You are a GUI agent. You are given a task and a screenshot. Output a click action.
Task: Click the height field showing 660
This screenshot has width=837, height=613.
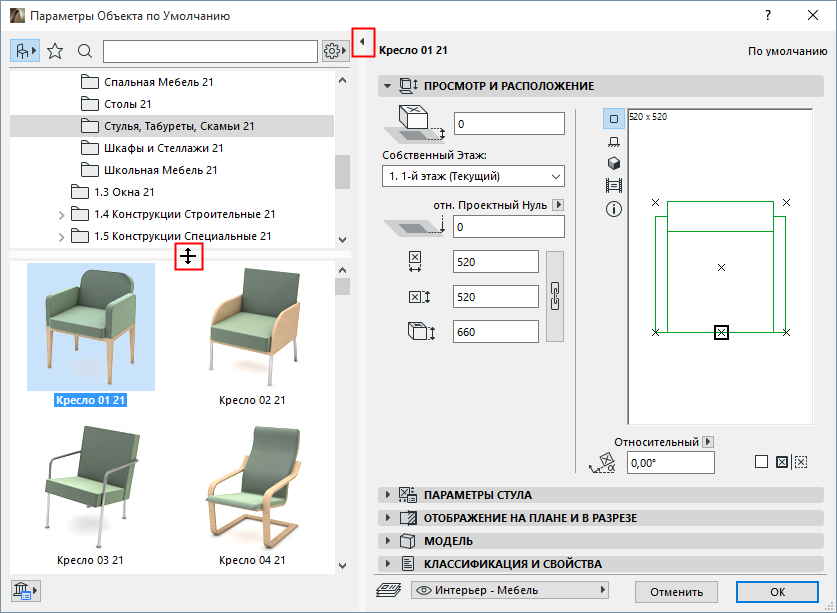(496, 332)
